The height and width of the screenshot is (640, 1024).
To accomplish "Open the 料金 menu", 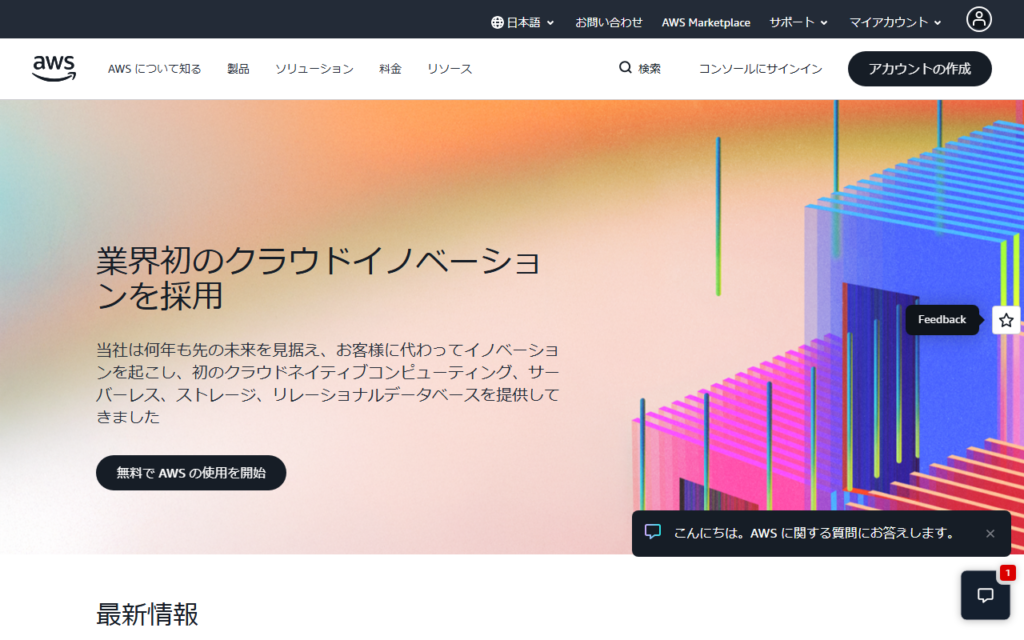I will (x=391, y=69).
